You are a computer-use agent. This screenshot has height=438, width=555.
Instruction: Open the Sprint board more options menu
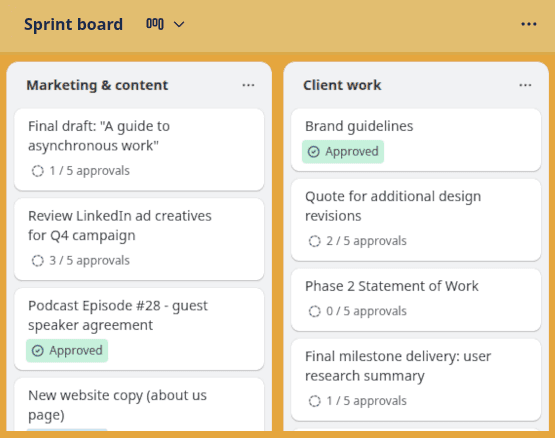(529, 24)
